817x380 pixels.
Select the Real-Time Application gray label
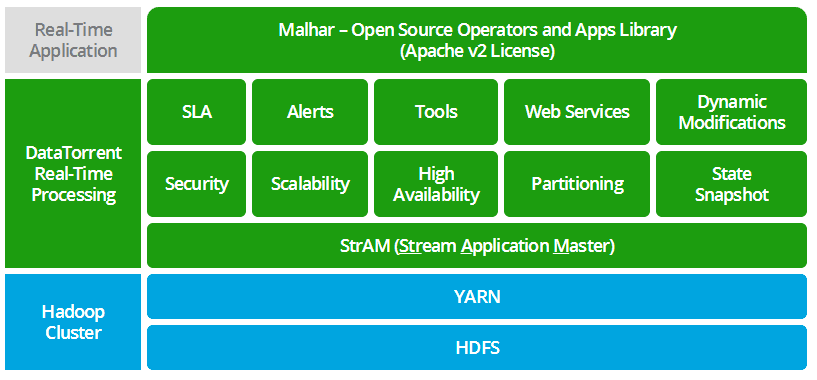(73, 40)
